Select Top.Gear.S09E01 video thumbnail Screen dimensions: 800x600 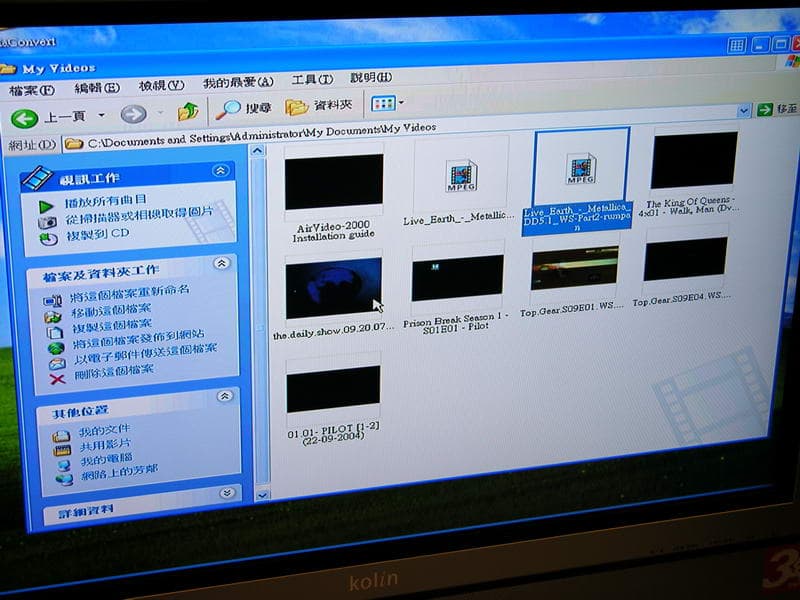[574, 268]
